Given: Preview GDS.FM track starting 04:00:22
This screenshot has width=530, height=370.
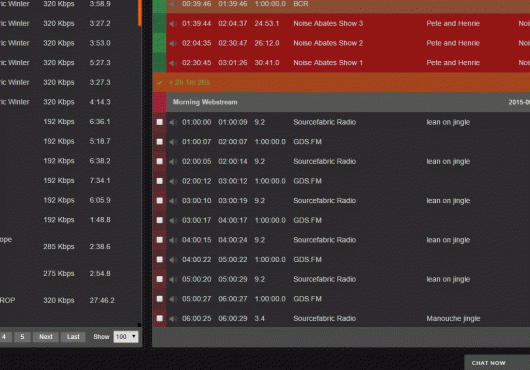Looking at the screenshot, I should click(x=173, y=260).
